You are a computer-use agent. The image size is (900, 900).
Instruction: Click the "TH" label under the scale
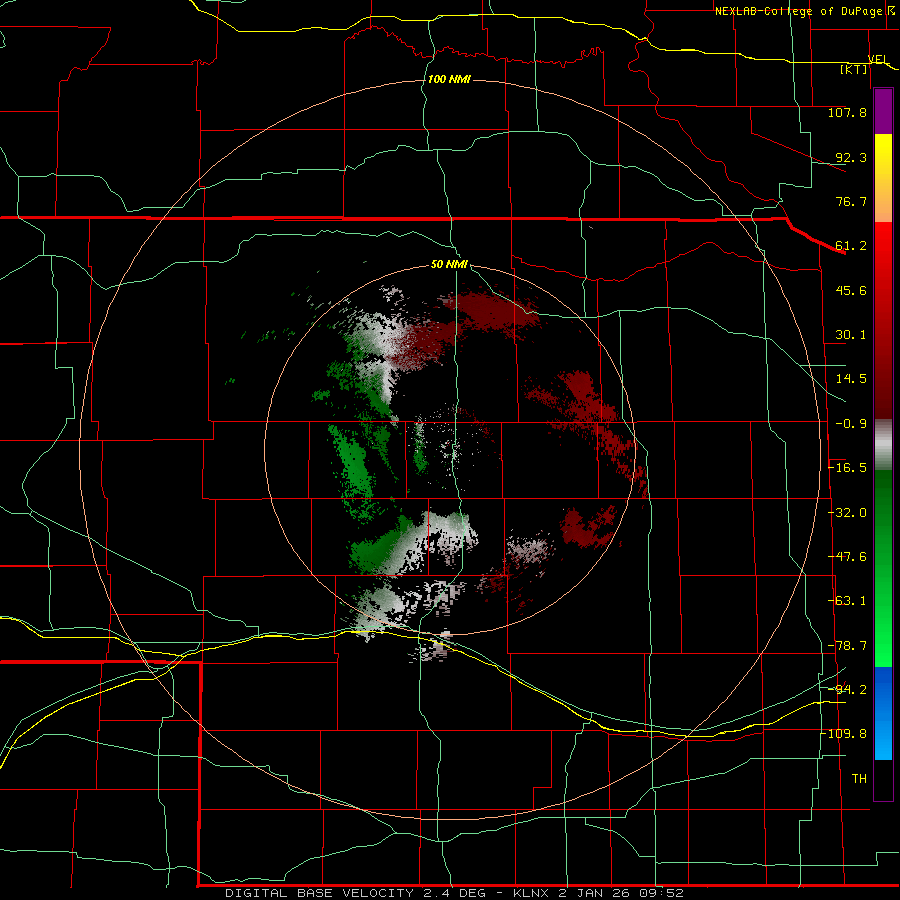859,779
